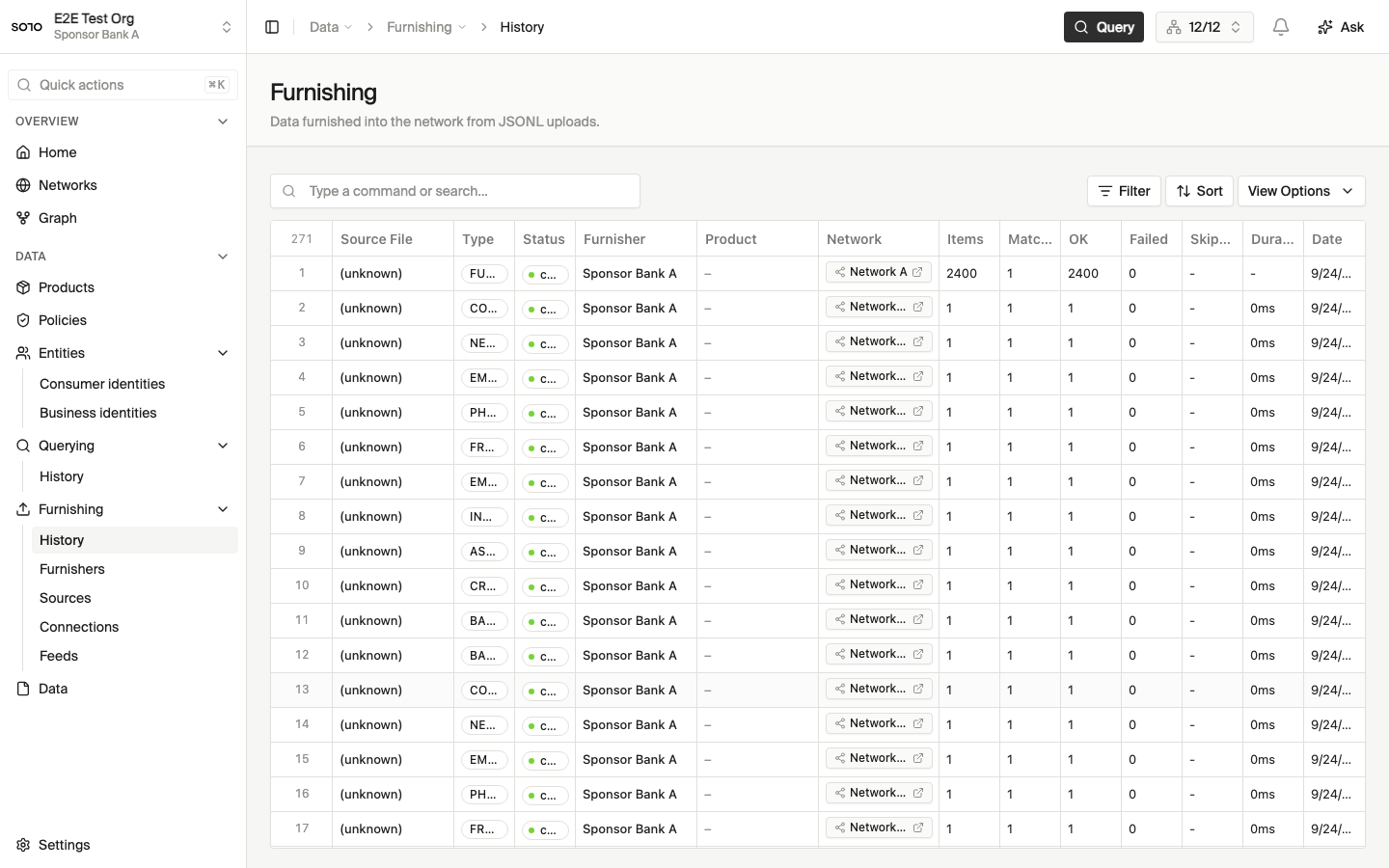Click the Sort button
Image resolution: width=1389 pixels, height=868 pixels.
point(1199,191)
